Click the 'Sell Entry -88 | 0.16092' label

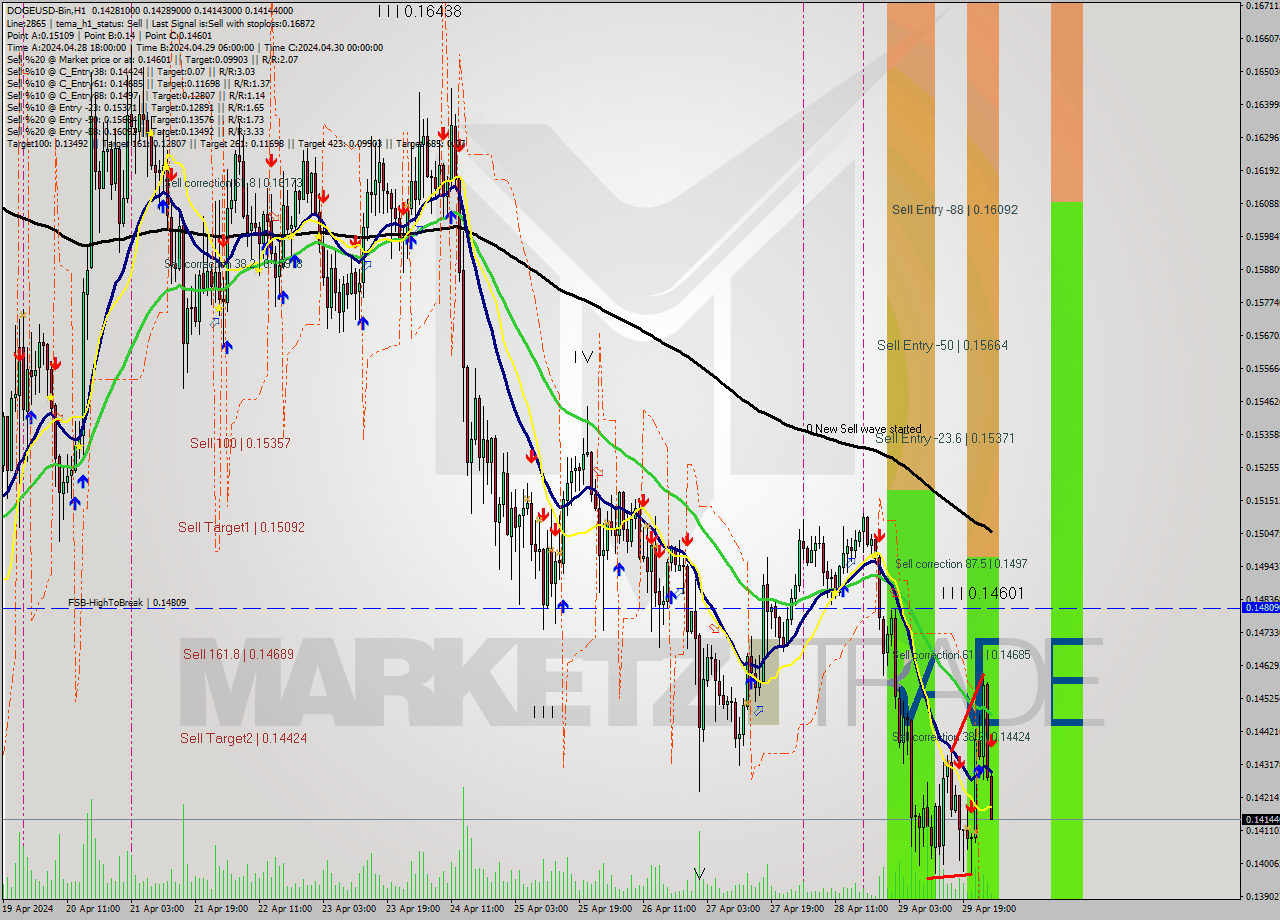tap(955, 210)
